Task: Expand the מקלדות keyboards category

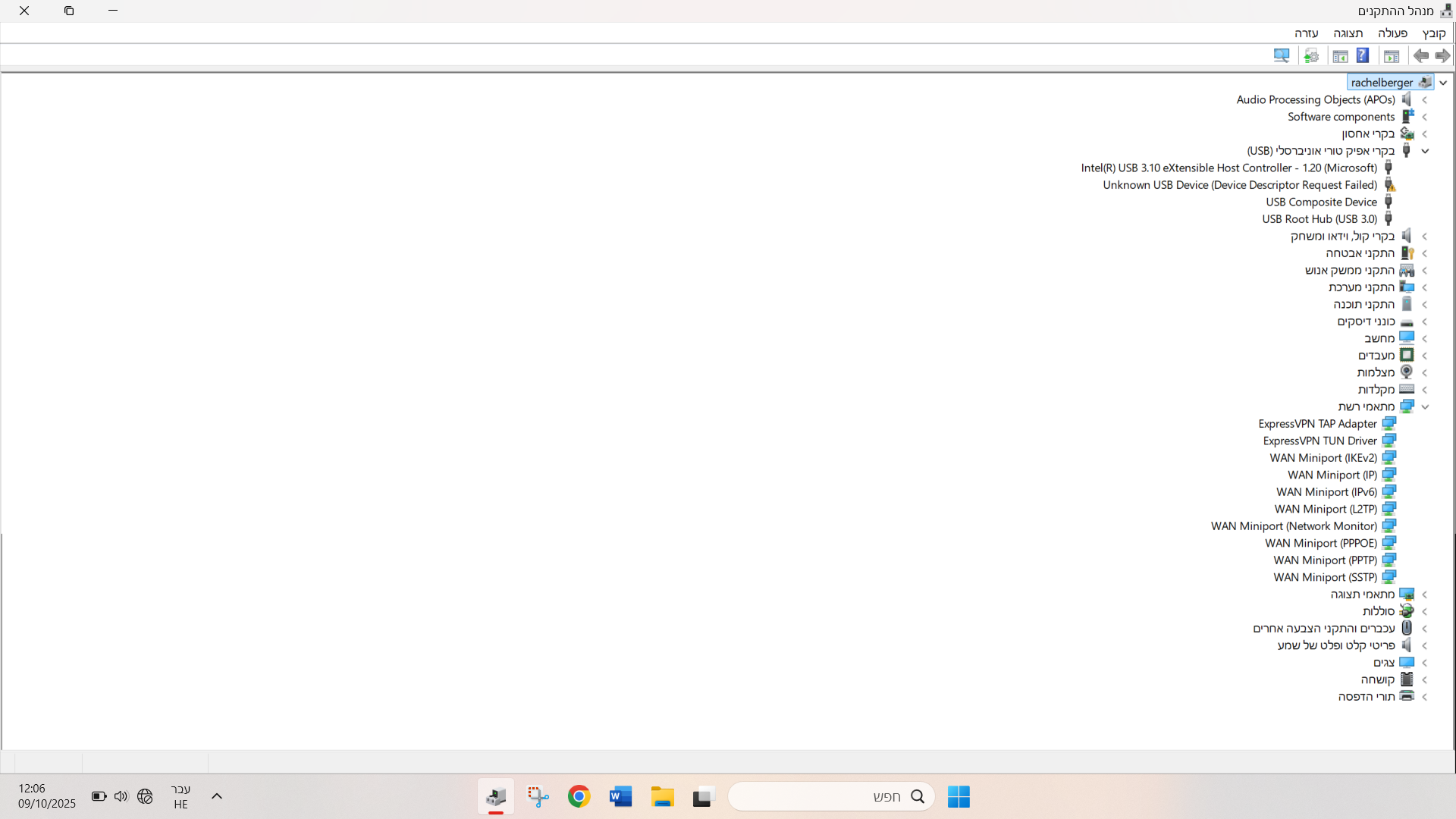Action: (1425, 390)
